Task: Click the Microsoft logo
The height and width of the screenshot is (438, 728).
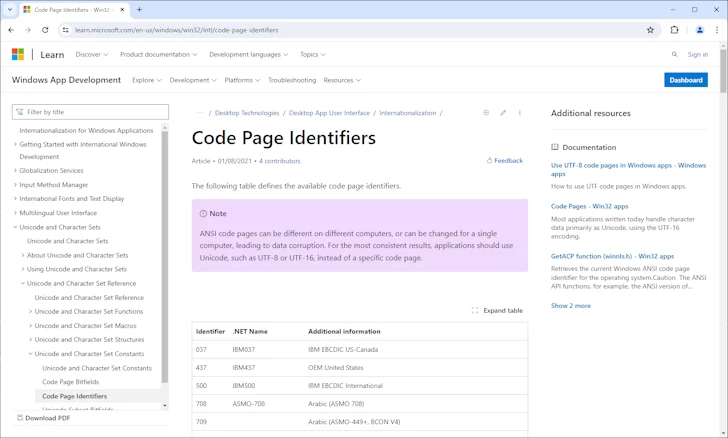Action: 18,54
